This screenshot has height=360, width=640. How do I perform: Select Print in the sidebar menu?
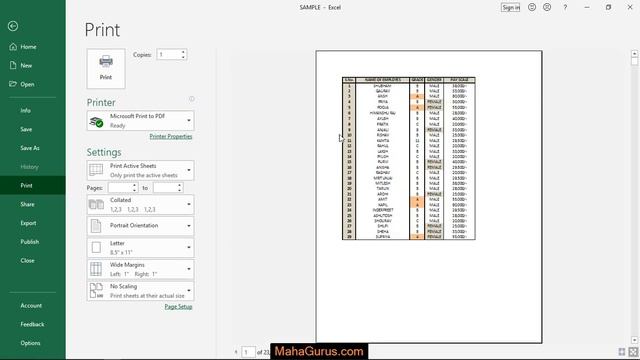coord(33,185)
